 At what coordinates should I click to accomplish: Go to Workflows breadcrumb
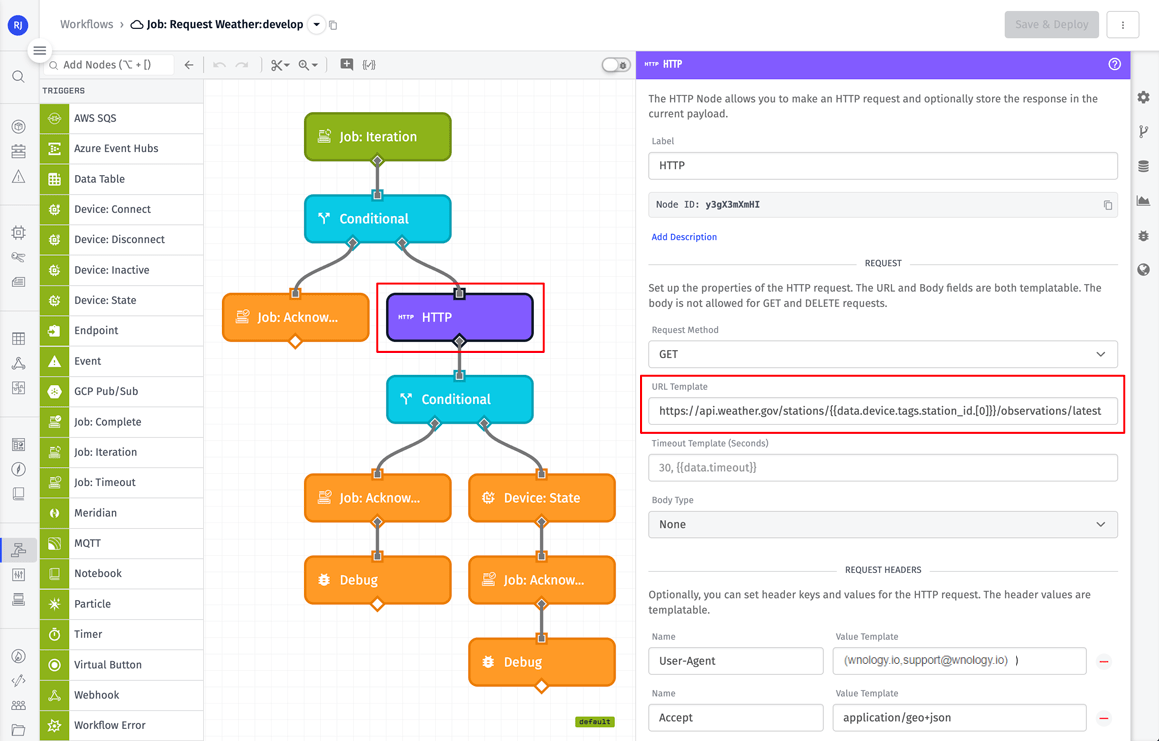[x=86, y=24]
